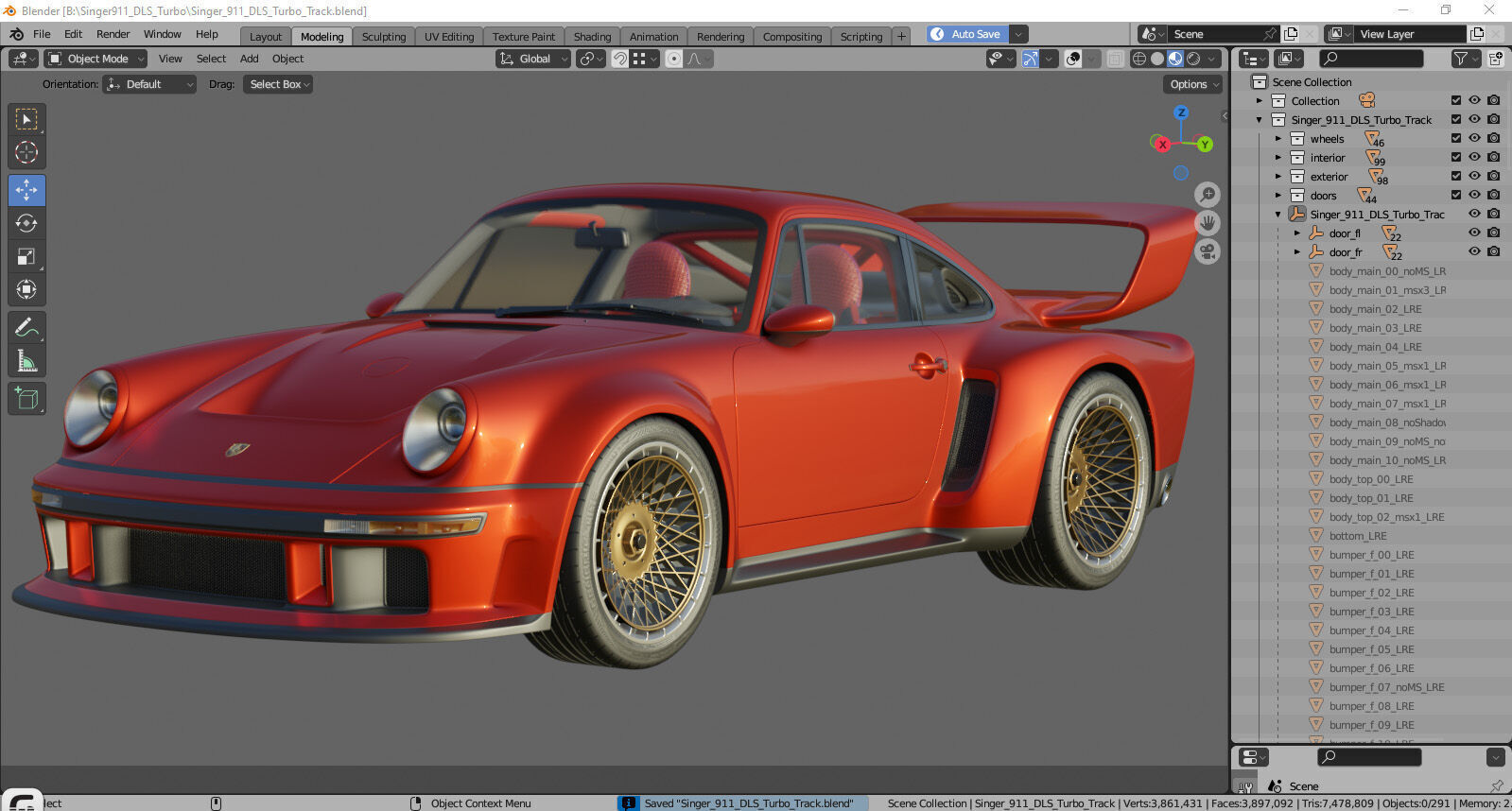Pick the Transform tool
The height and width of the screenshot is (811, 1512).
26,289
